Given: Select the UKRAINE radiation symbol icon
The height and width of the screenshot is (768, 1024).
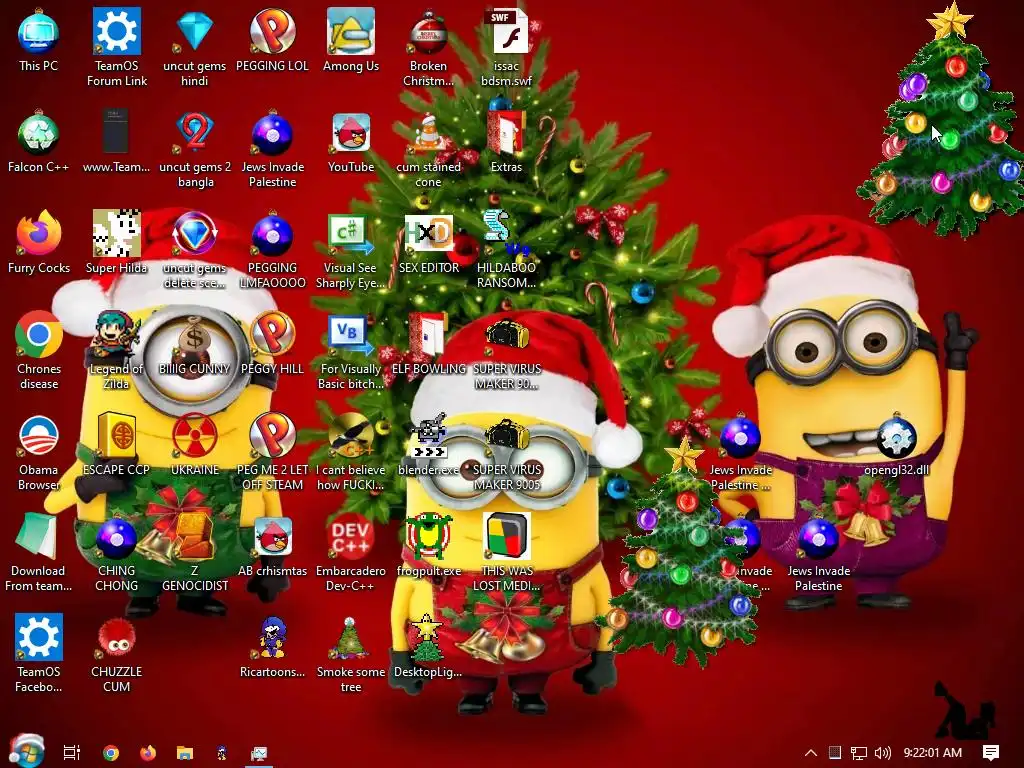Looking at the screenshot, I should pyautogui.click(x=194, y=436).
